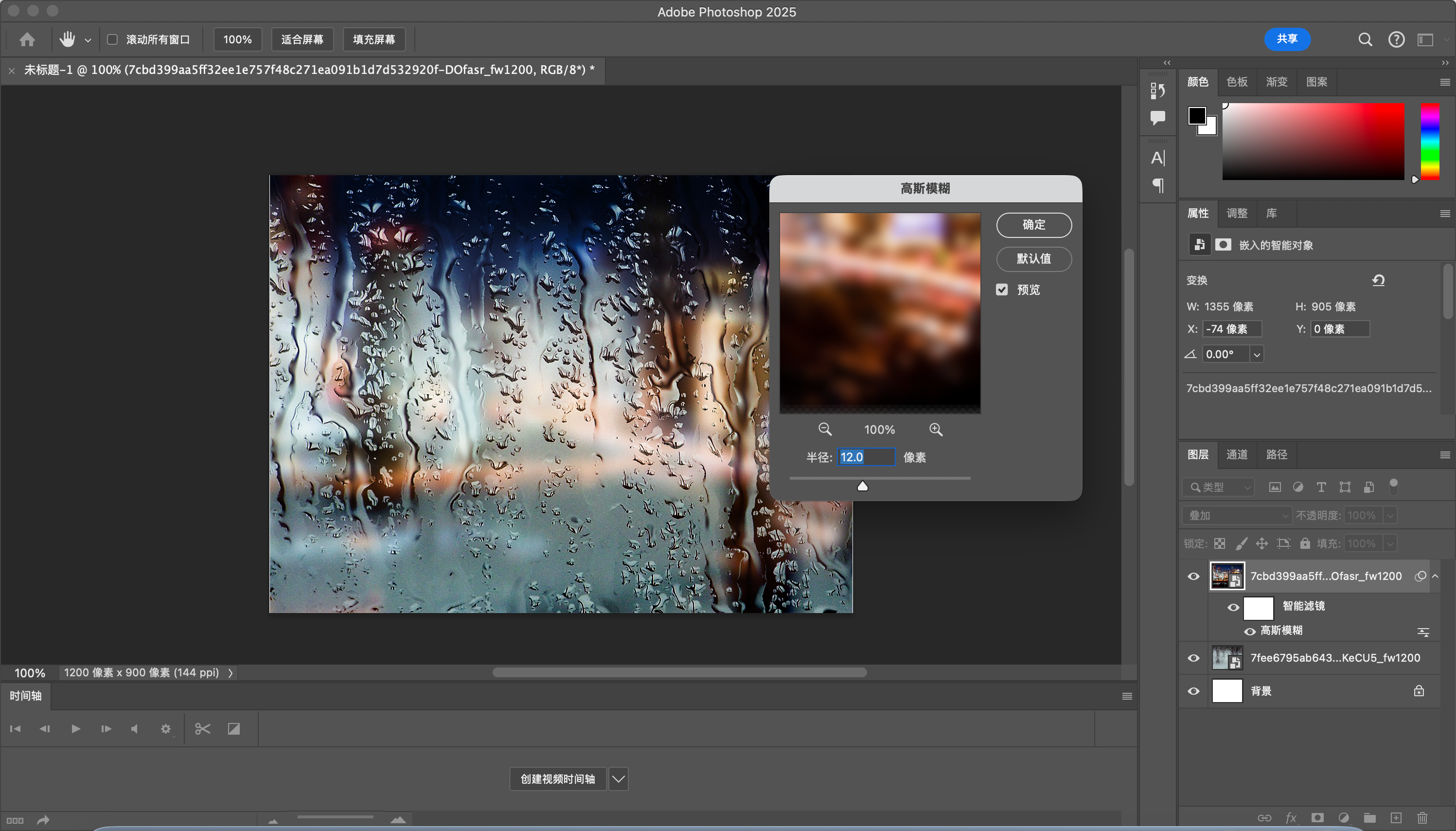1456x831 pixels.
Task: Confirm the blur with 确定 button
Action: click(x=1033, y=225)
